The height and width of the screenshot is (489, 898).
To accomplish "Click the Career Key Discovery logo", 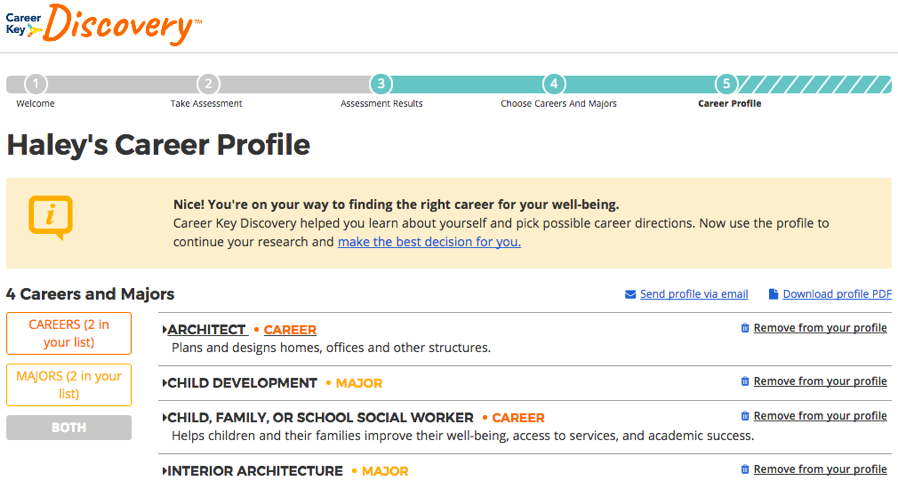I will coord(104,25).
